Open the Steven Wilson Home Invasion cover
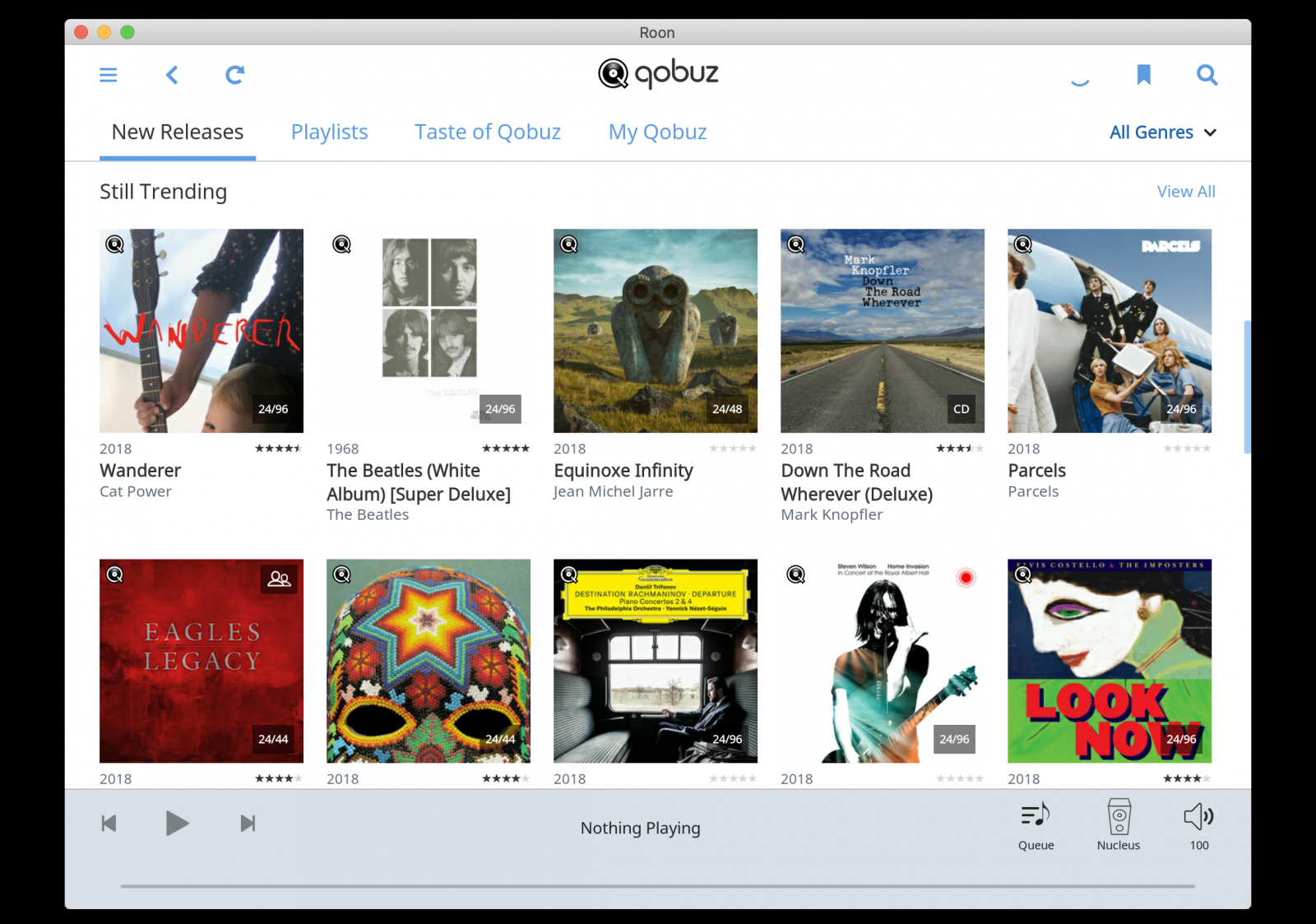The height and width of the screenshot is (924, 1316). pos(883,661)
